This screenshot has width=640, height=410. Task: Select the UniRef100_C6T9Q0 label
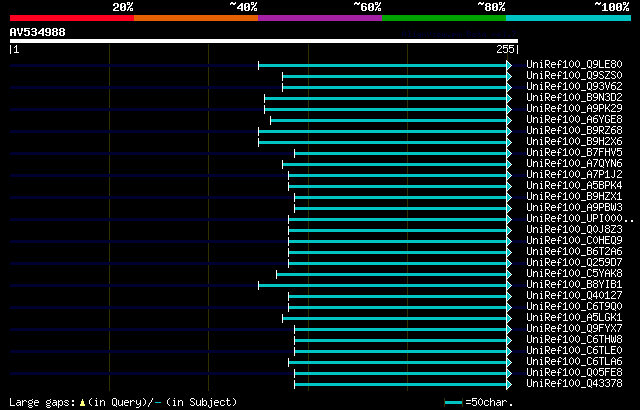click(x=574, y=307)
